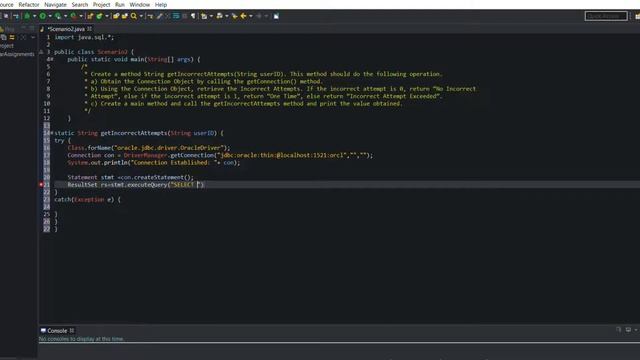Screen dimensions: 640x360
Task: Click inside the SELECT query string
Action: pyautogui.click(x=186, y=184)
